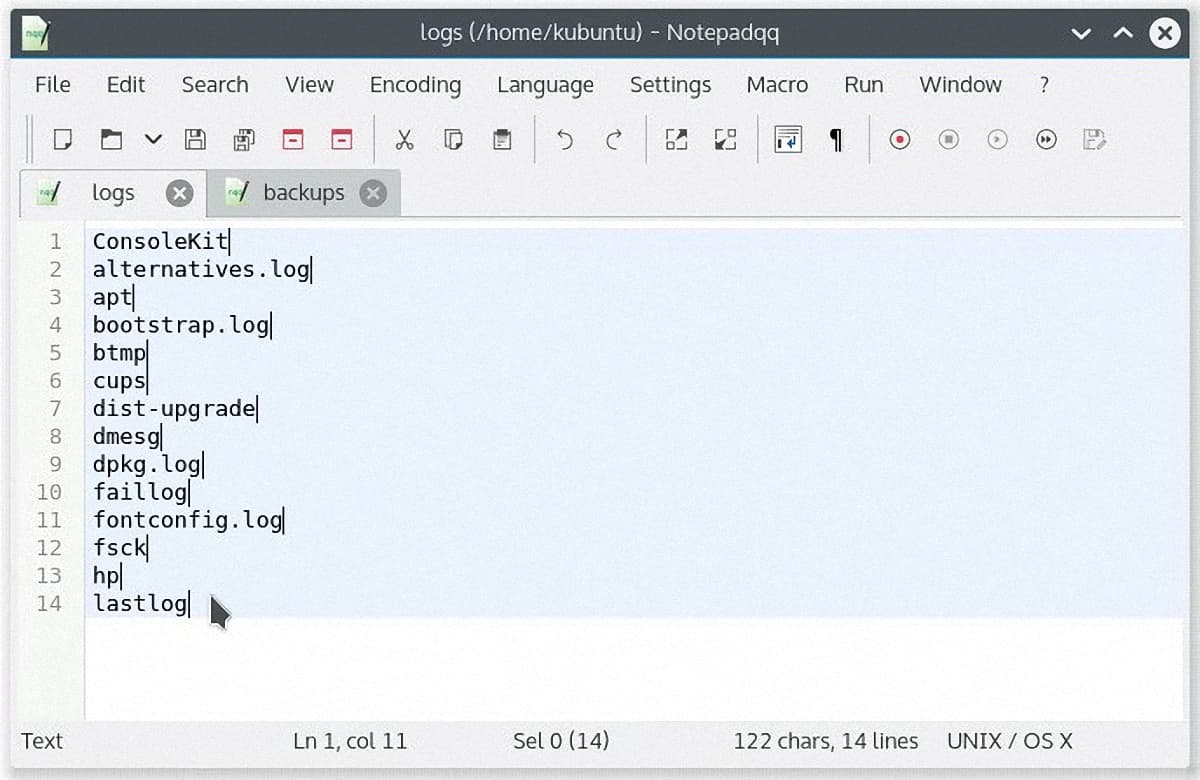Toggle close button on logs tab

point(179,194)
